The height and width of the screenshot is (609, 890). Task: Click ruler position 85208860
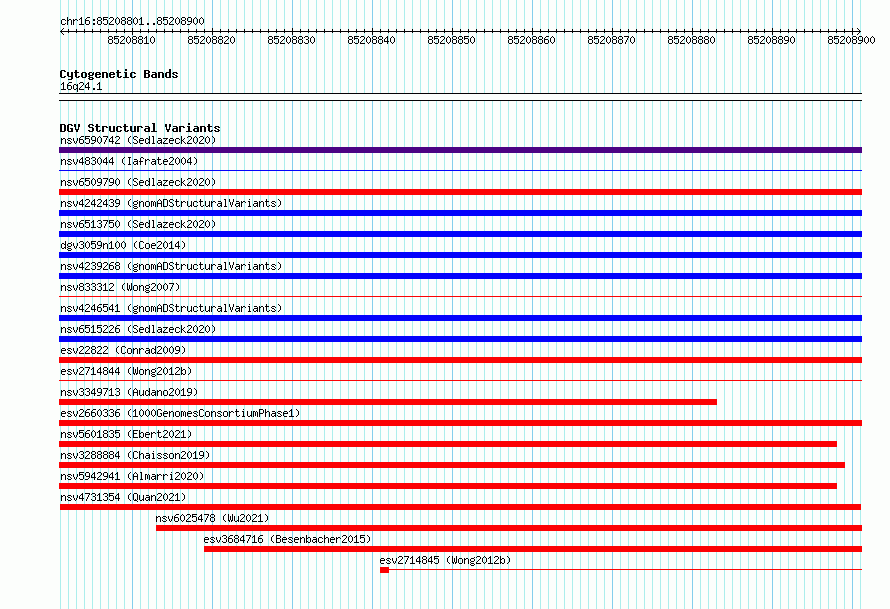coord(531,40)
